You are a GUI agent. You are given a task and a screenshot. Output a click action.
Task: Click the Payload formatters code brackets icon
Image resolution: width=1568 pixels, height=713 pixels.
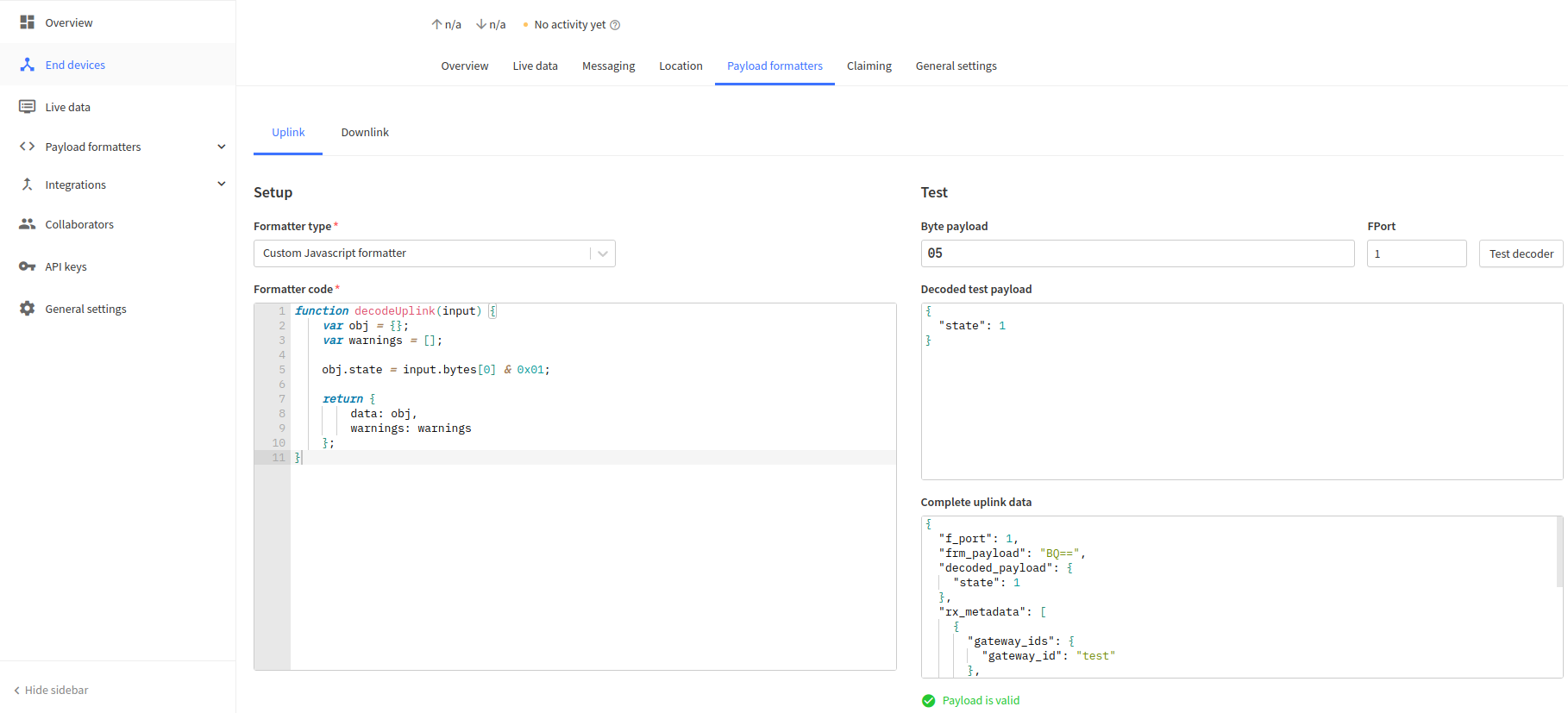pyautogui.click(x=28, y=147)
